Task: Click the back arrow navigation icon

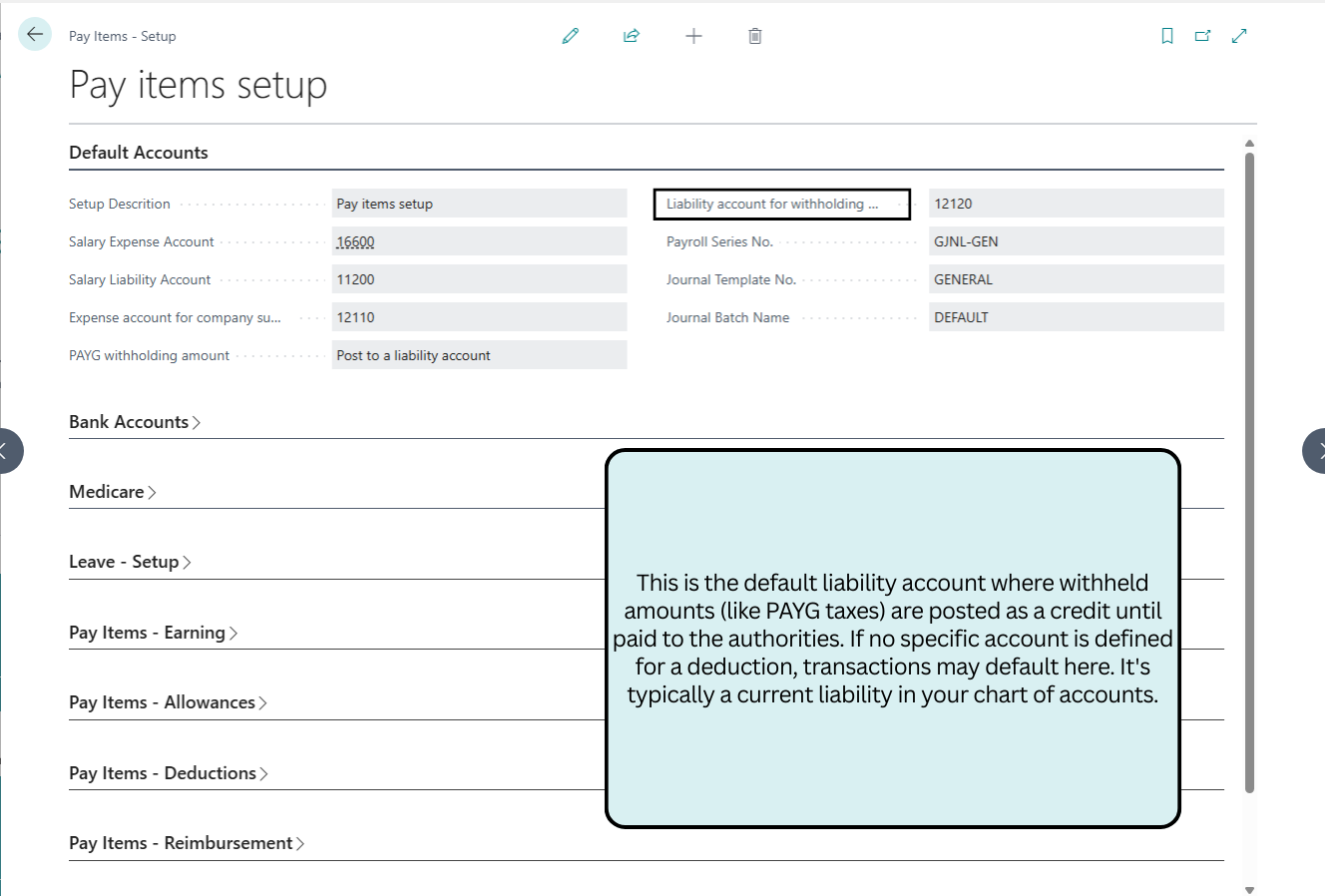Action: [34, 34]
